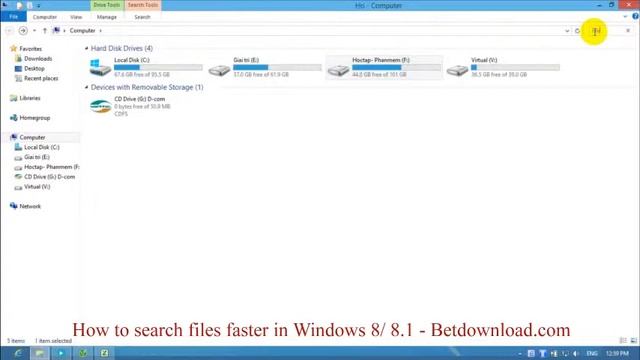The width and height of the screenshot is (640, 360).
Task: Select Libraries in the navigation pane
Action: coord(29,98)
